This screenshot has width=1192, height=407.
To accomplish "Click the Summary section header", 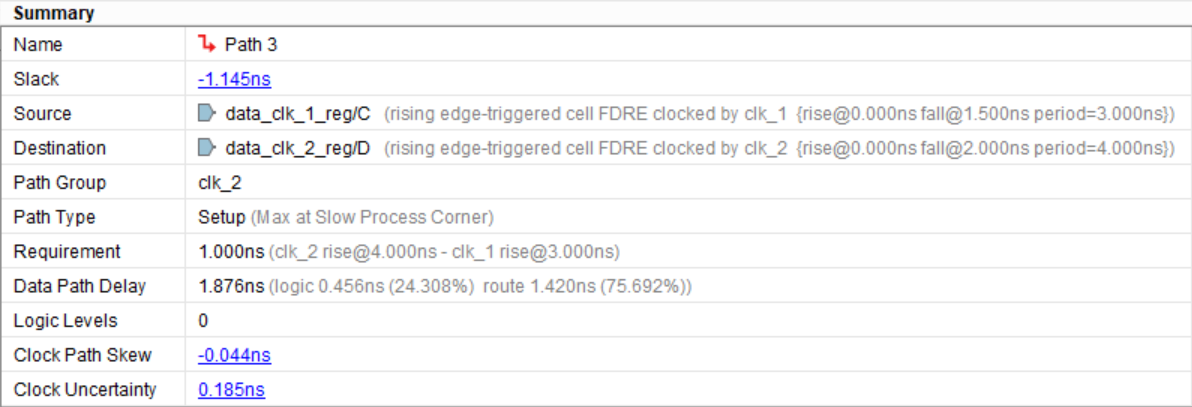I will point(54,14).
